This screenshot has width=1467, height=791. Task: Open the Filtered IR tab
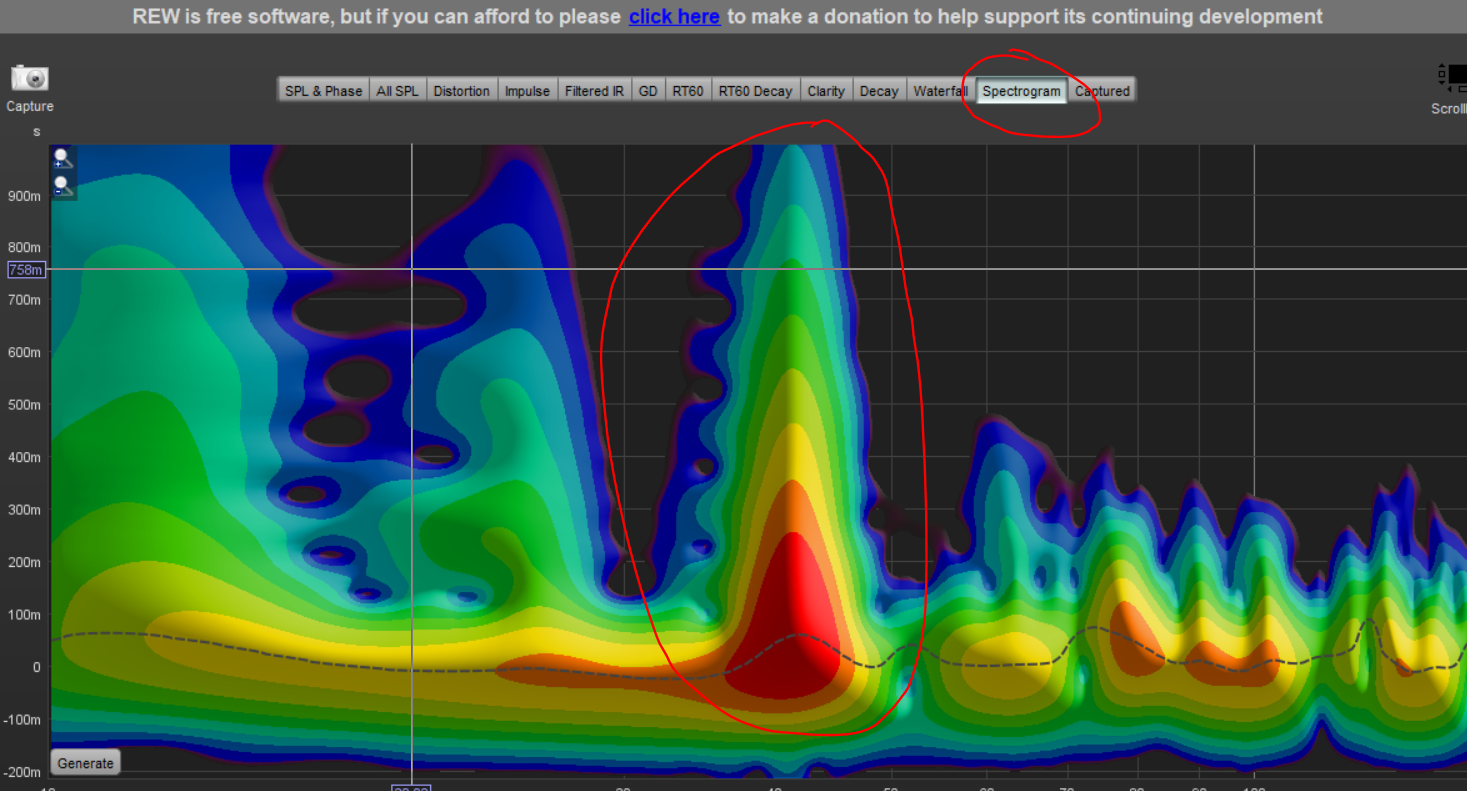click(594, 91)
